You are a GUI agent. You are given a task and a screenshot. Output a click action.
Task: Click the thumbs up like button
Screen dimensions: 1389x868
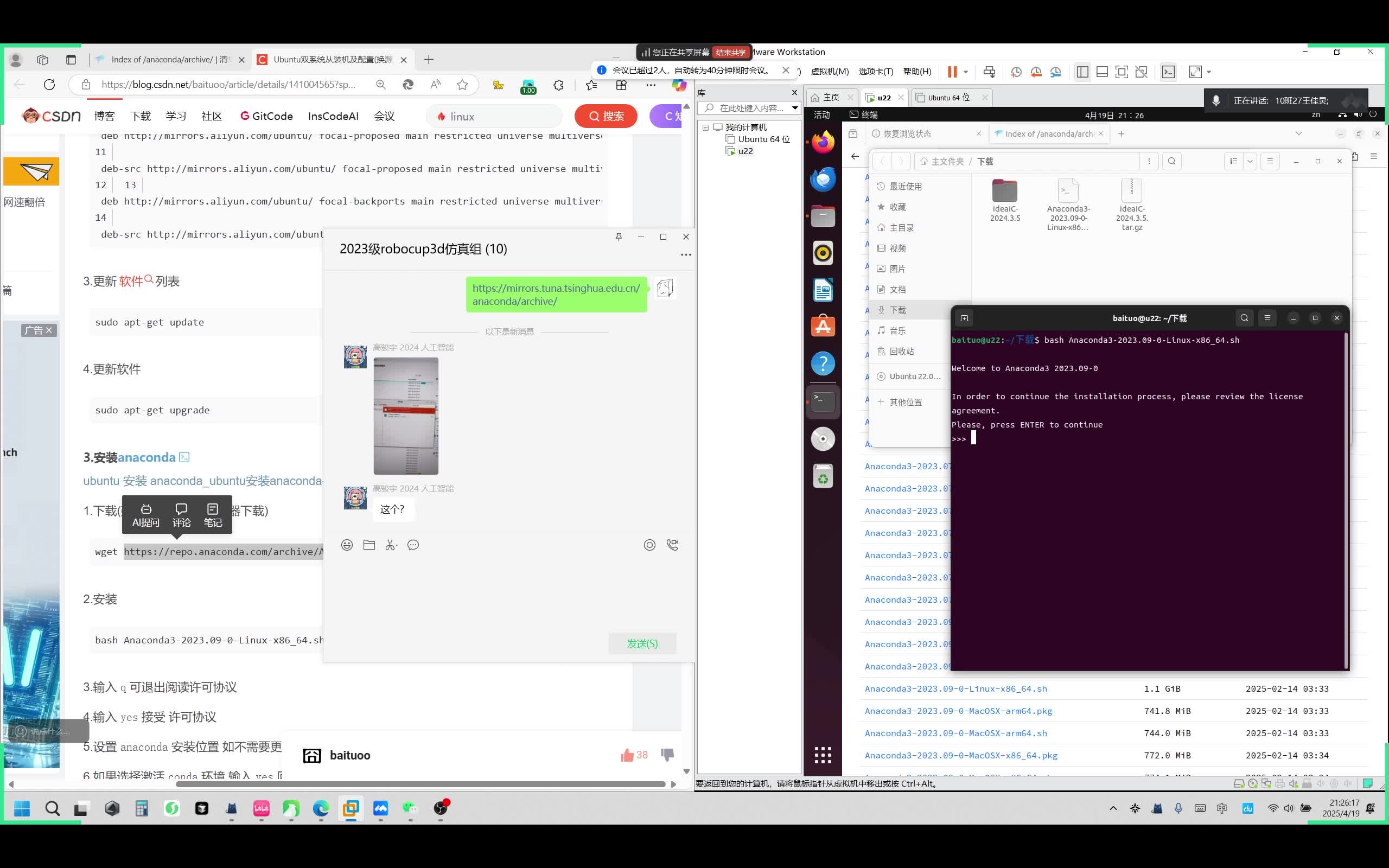click(x=627, y=755)
